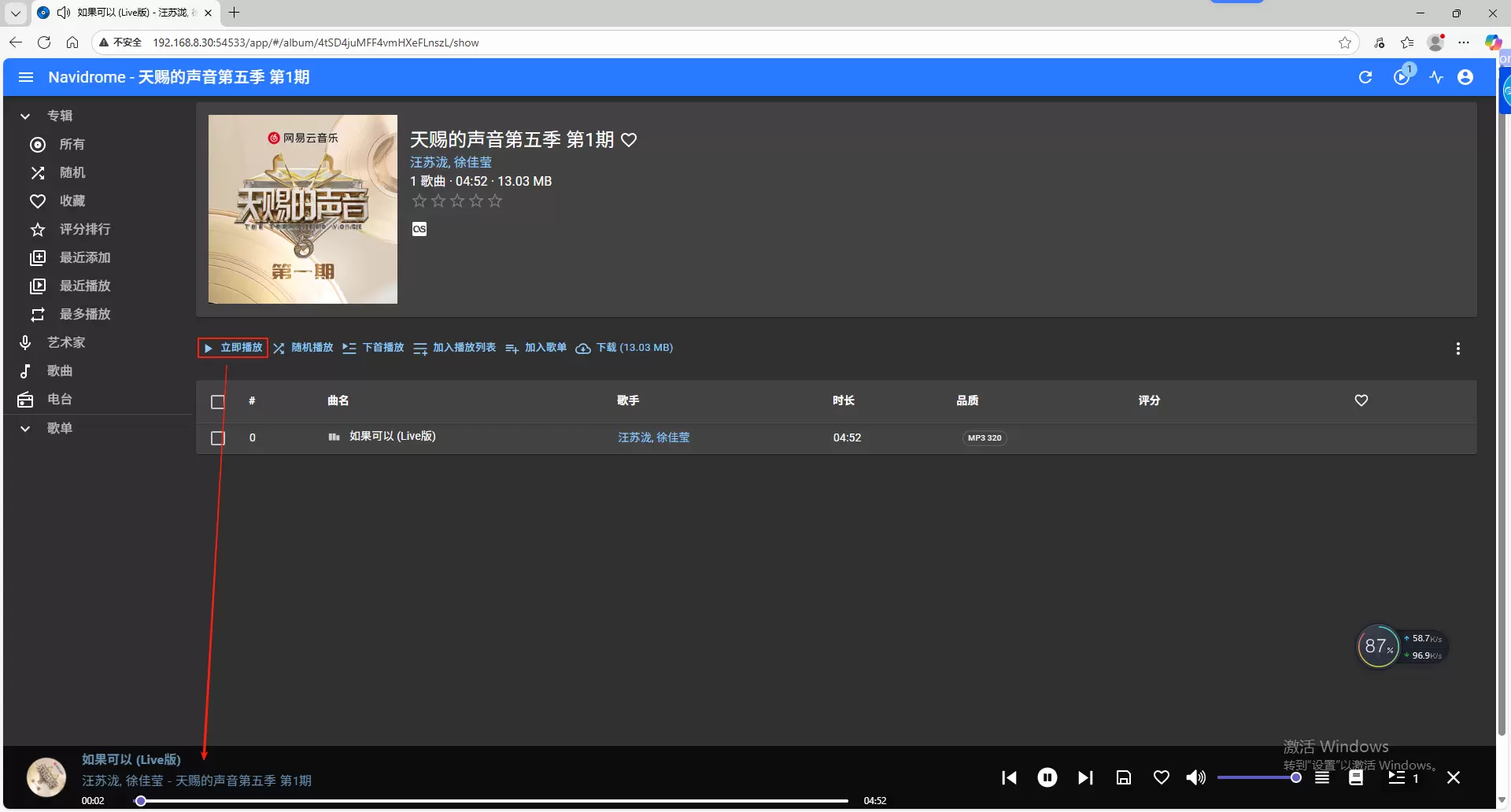This screenshot has height=812, width=1511.
Task: Collapse the 专辑 sidebar section
Action: (25, 116)
